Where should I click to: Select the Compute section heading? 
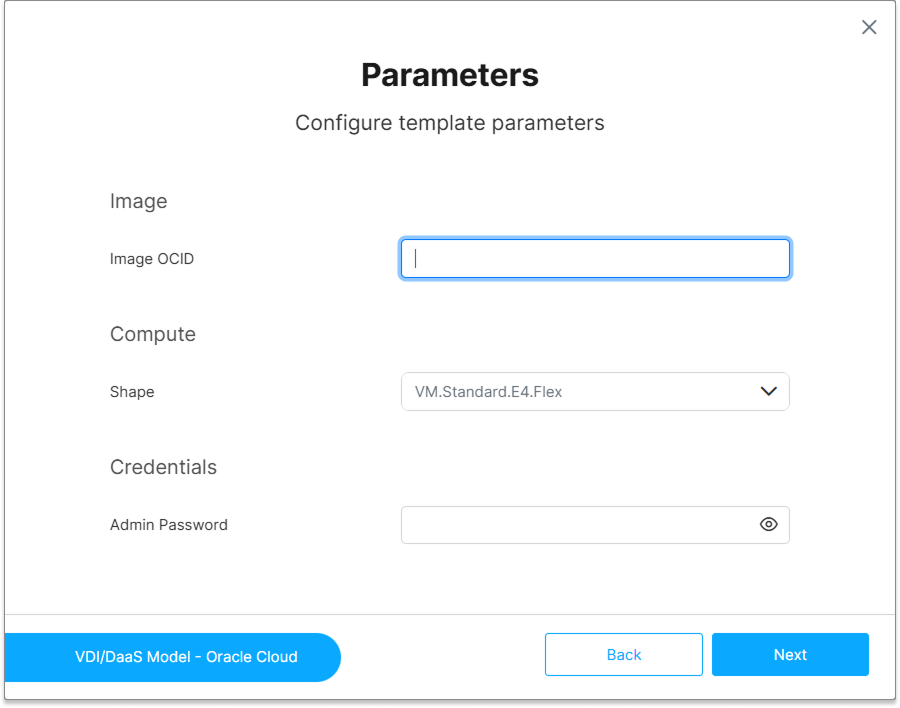click(x=153, y=334)
